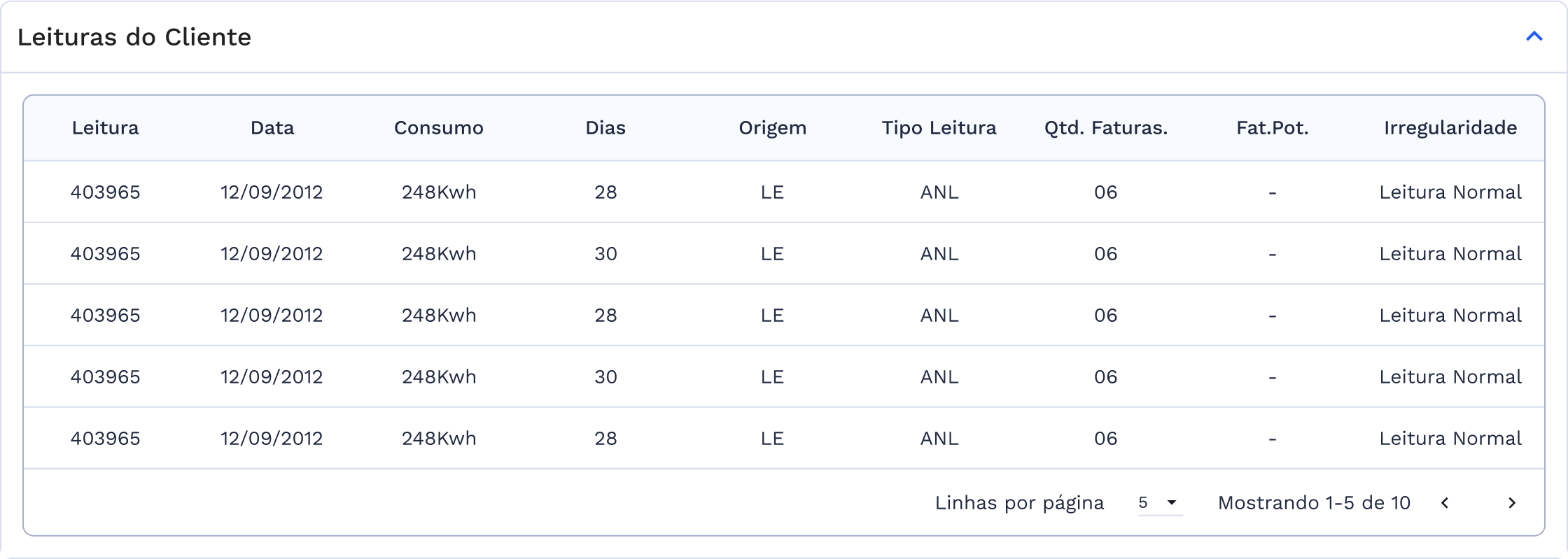This screenshot has width=1568, height=559.
Task: Sort by the Leitura column header
Action: click(105, 128)
